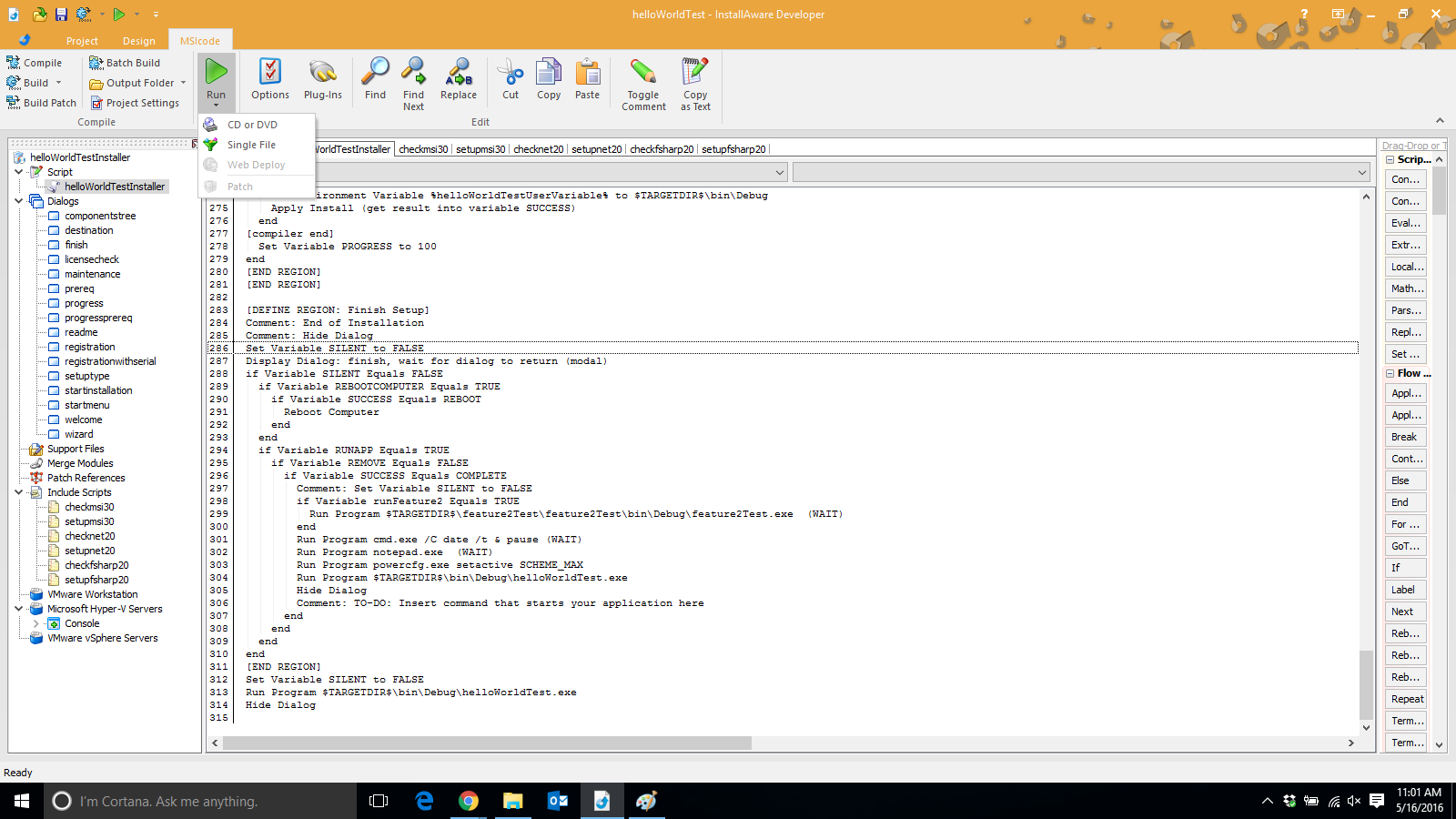
Task: Insert the If command
Action: 1406,568
